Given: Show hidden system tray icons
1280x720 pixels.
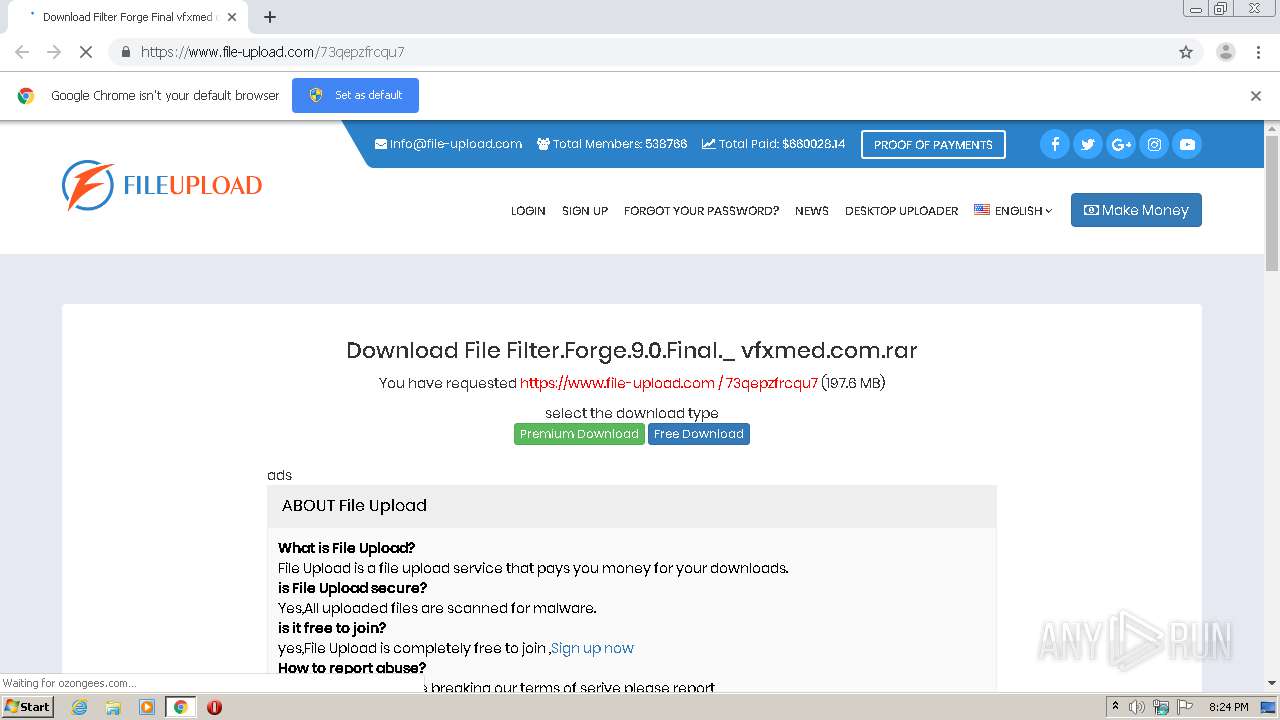Looking at the screenshot, I should (x=1115, y=707).
